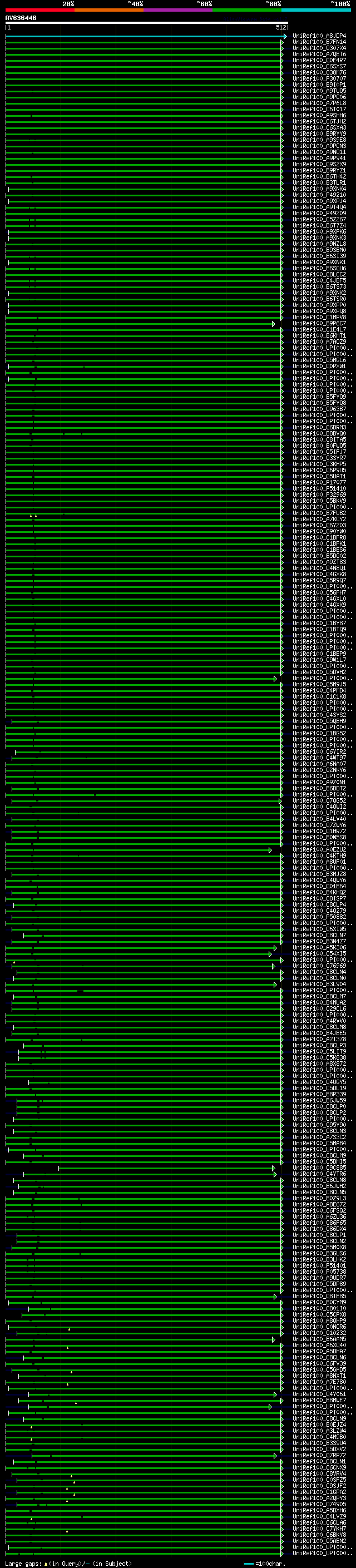Click the arrowhead ending the cyan query bar
356x1568 pixels.
click(285, 37)
